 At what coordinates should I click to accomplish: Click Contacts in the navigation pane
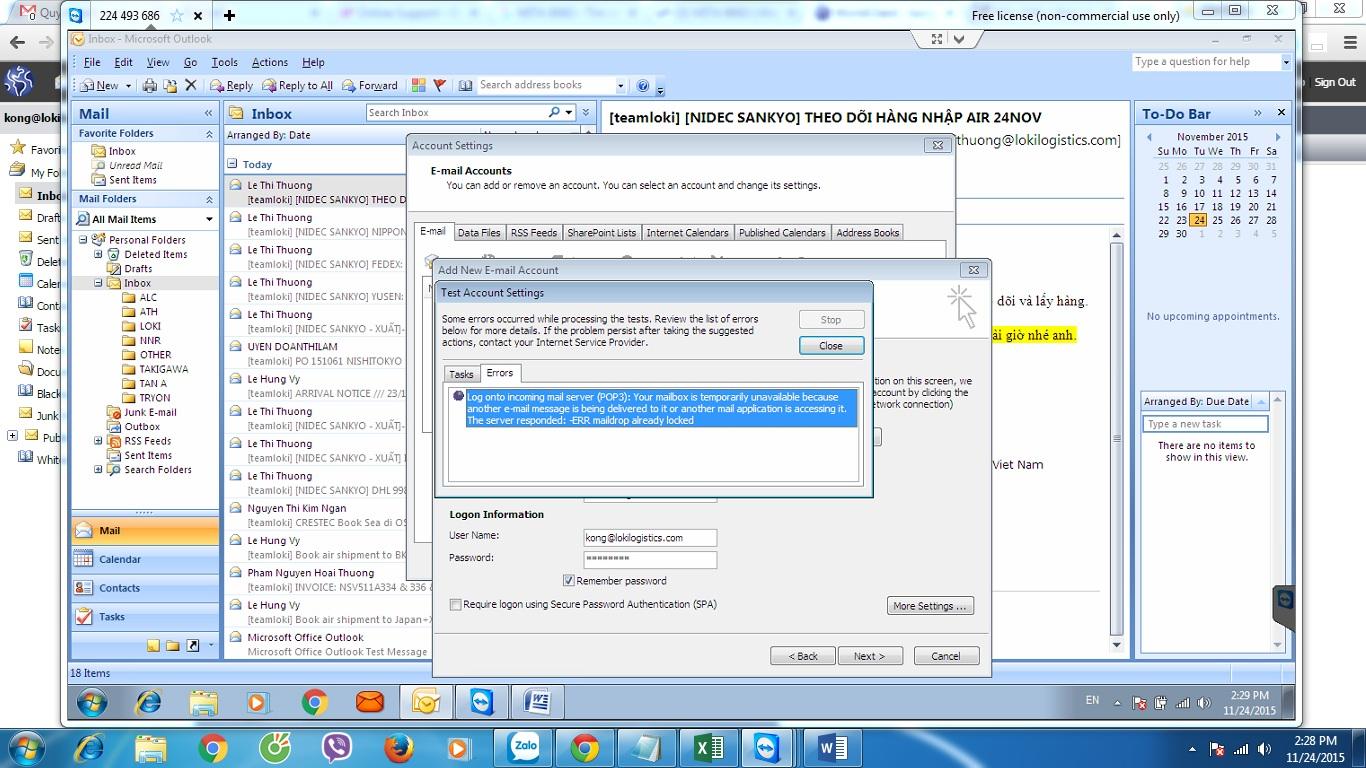pos(146,589)
